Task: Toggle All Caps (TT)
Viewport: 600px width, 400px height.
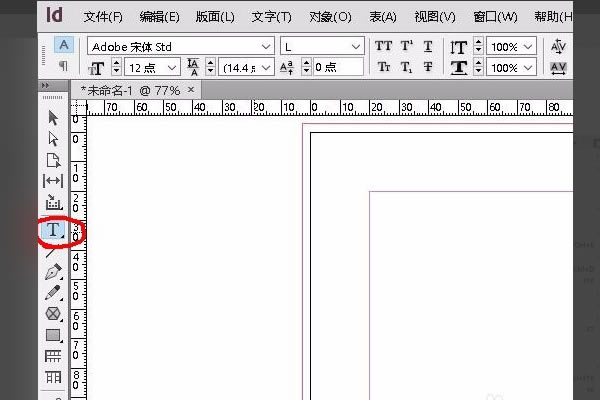Action: coord(383,46)
